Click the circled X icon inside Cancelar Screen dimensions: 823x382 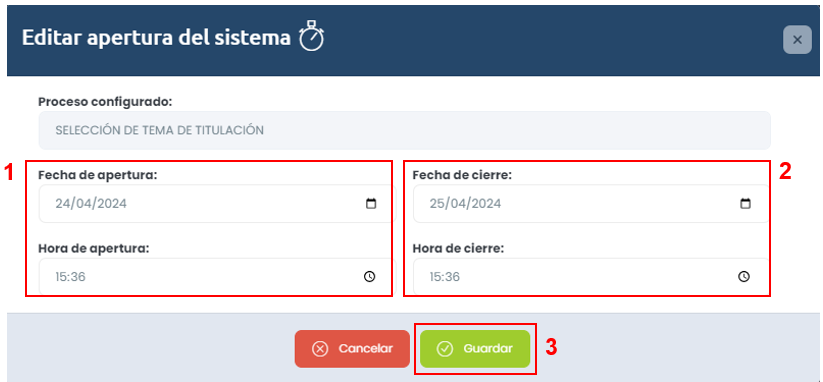[x=320, y=349]
